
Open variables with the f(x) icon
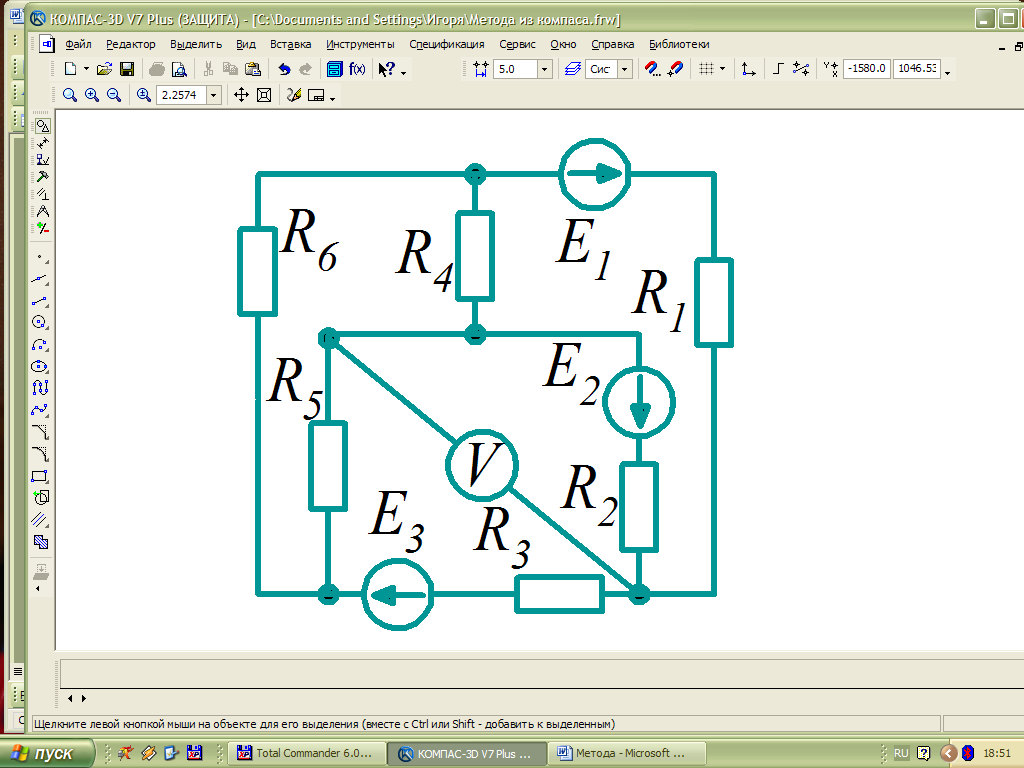pos(357,69)
